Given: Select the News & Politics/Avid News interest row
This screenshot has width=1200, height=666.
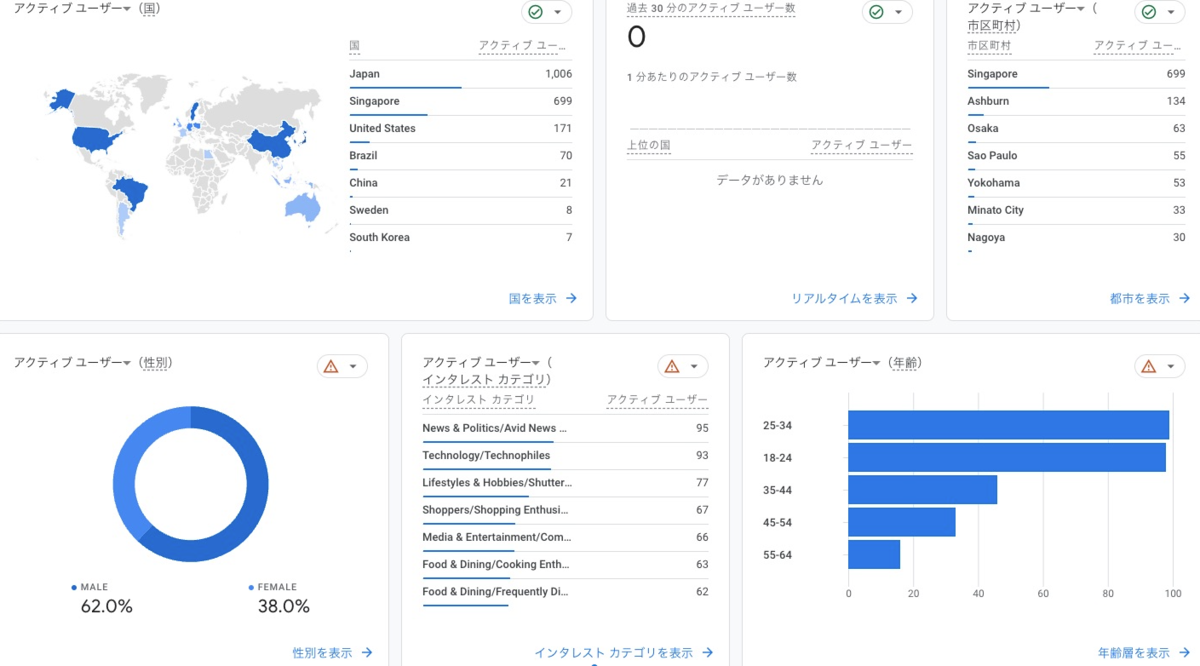Looking at the screenshot, I should 565,428.
